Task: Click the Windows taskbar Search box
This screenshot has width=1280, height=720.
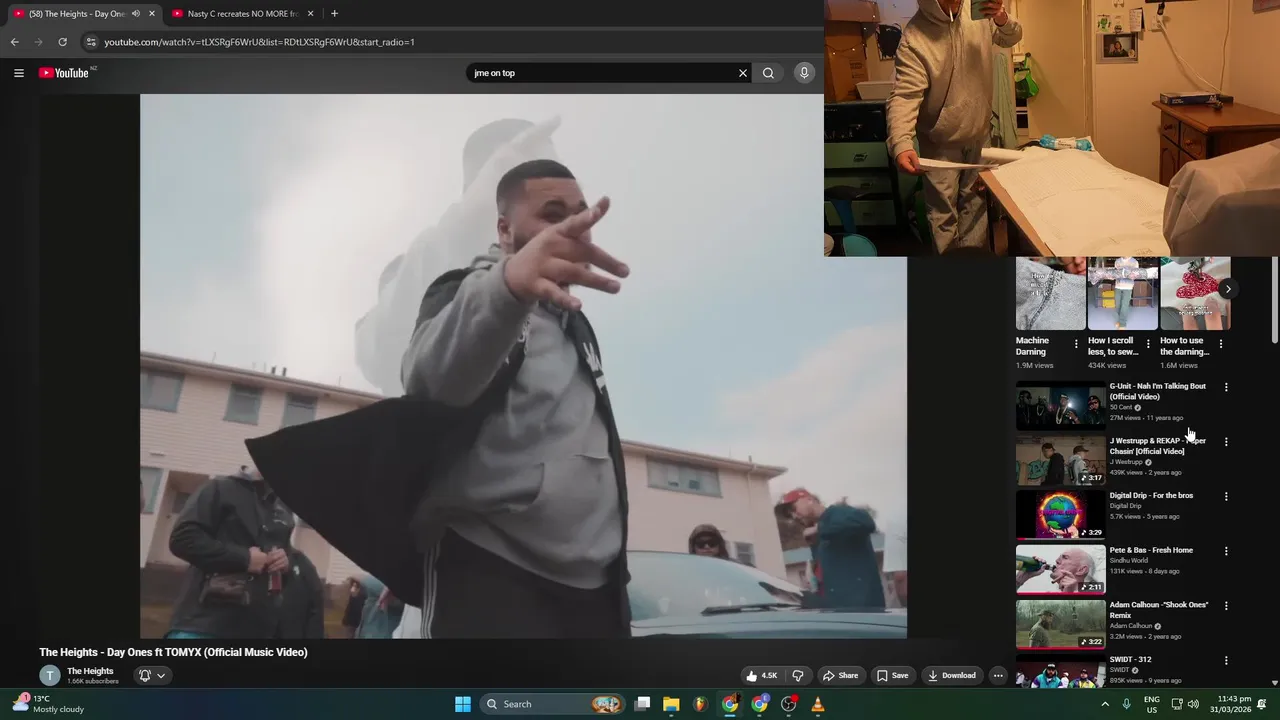Action: (552, 704)
